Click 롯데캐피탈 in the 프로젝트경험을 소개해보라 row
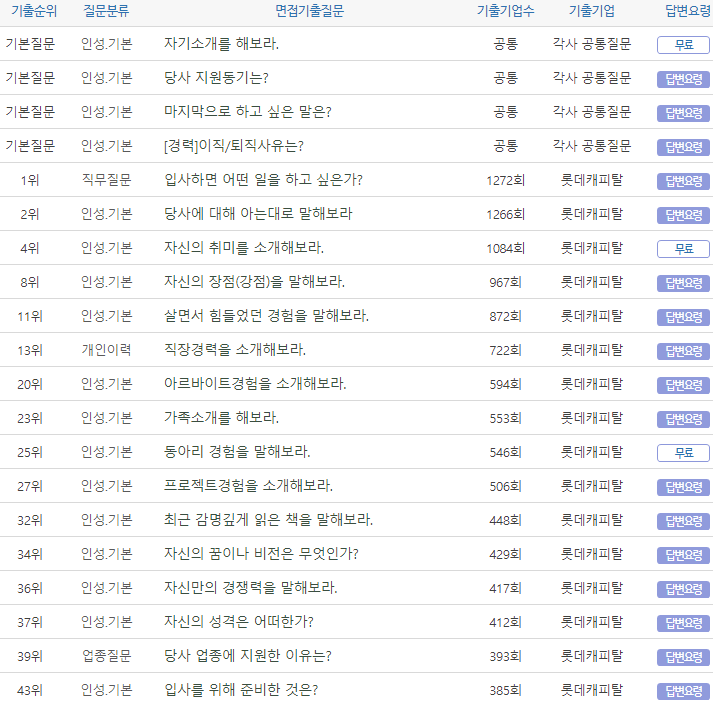This screenshot has width=713, height=704. coord(591,486)
